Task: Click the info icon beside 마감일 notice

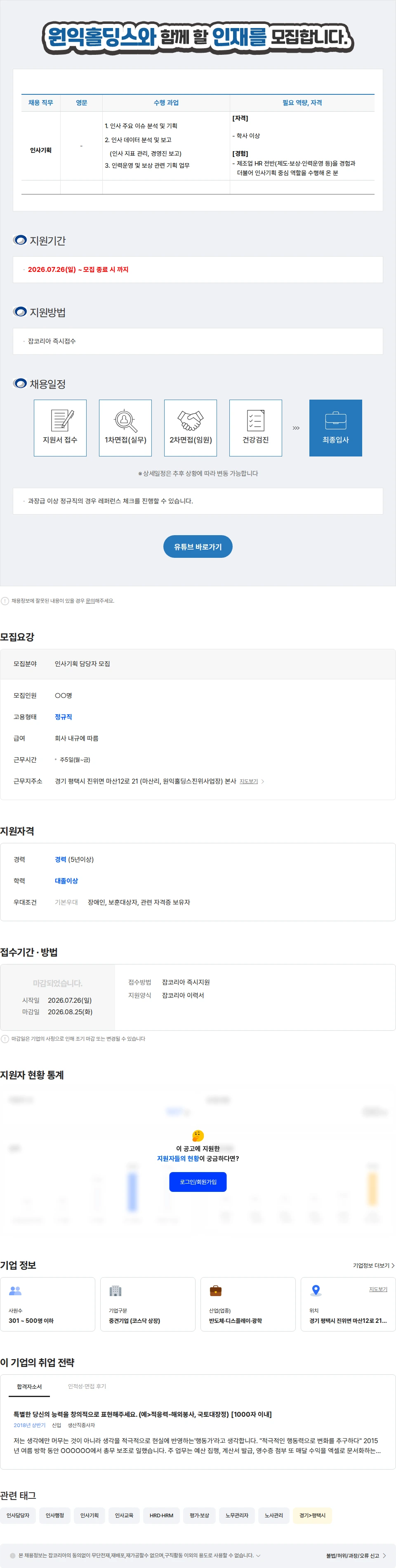Action: pos(5,1039)
